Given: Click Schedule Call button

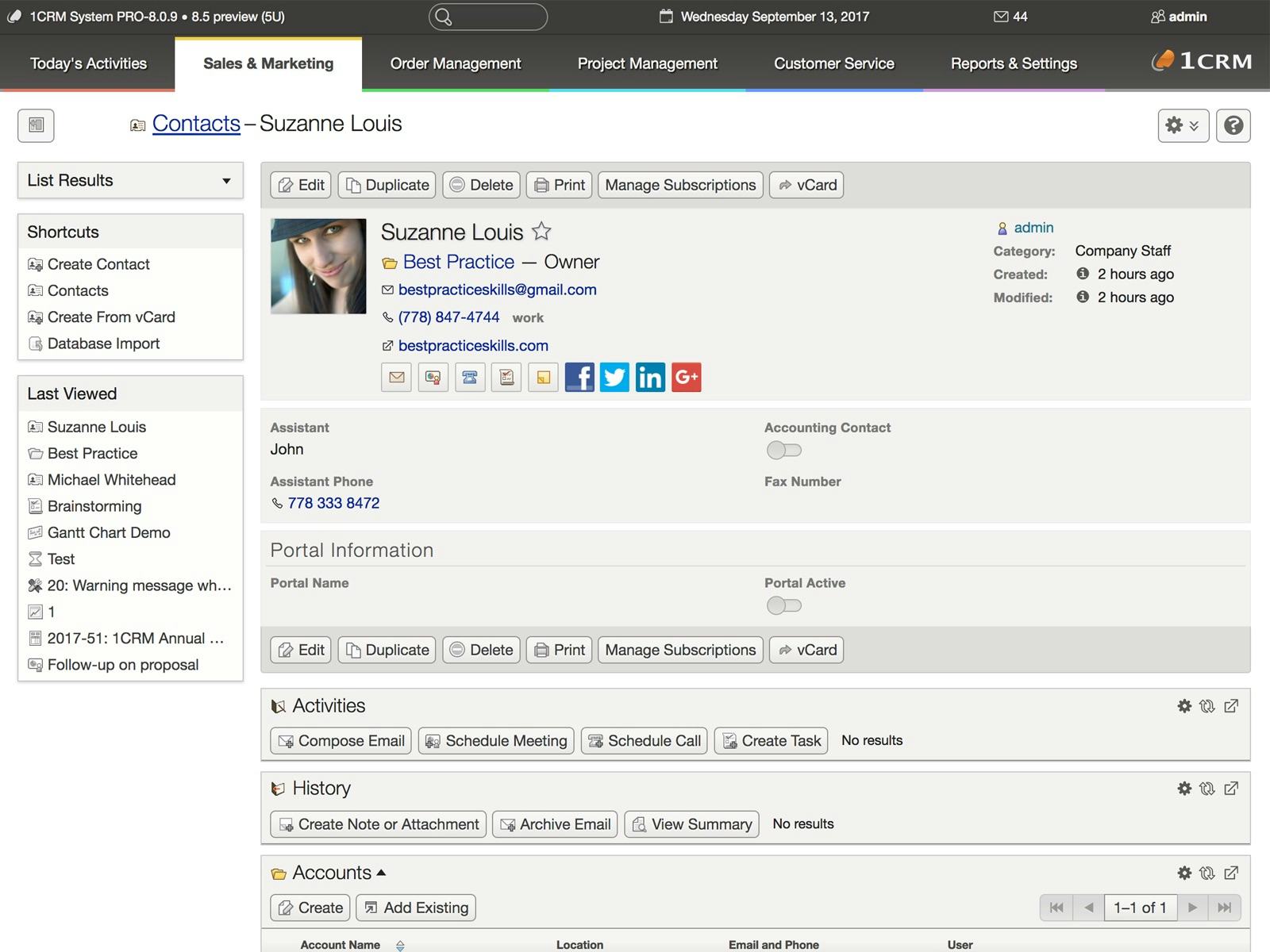Looking at the screenshot, I should click(x=644, y=741).
